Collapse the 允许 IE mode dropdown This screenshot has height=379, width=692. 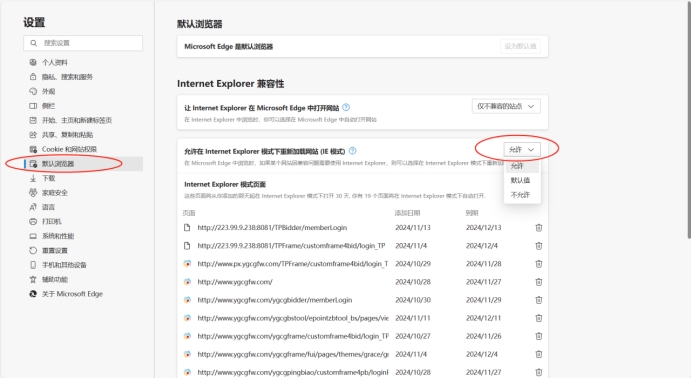point(522,150)
